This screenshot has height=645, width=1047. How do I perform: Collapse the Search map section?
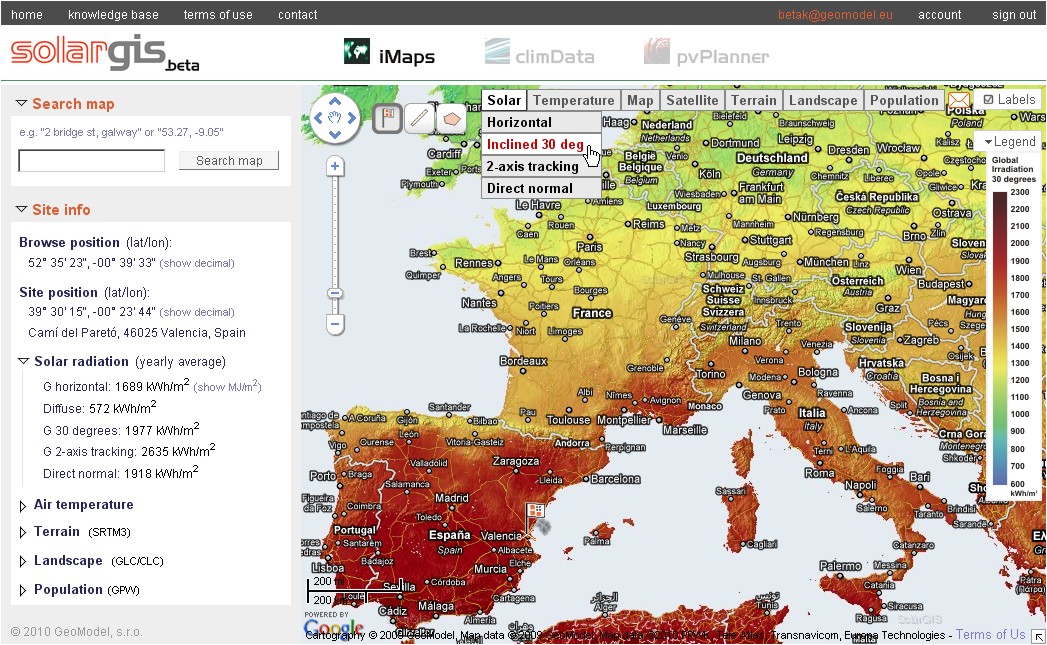[x=21, y=103]
